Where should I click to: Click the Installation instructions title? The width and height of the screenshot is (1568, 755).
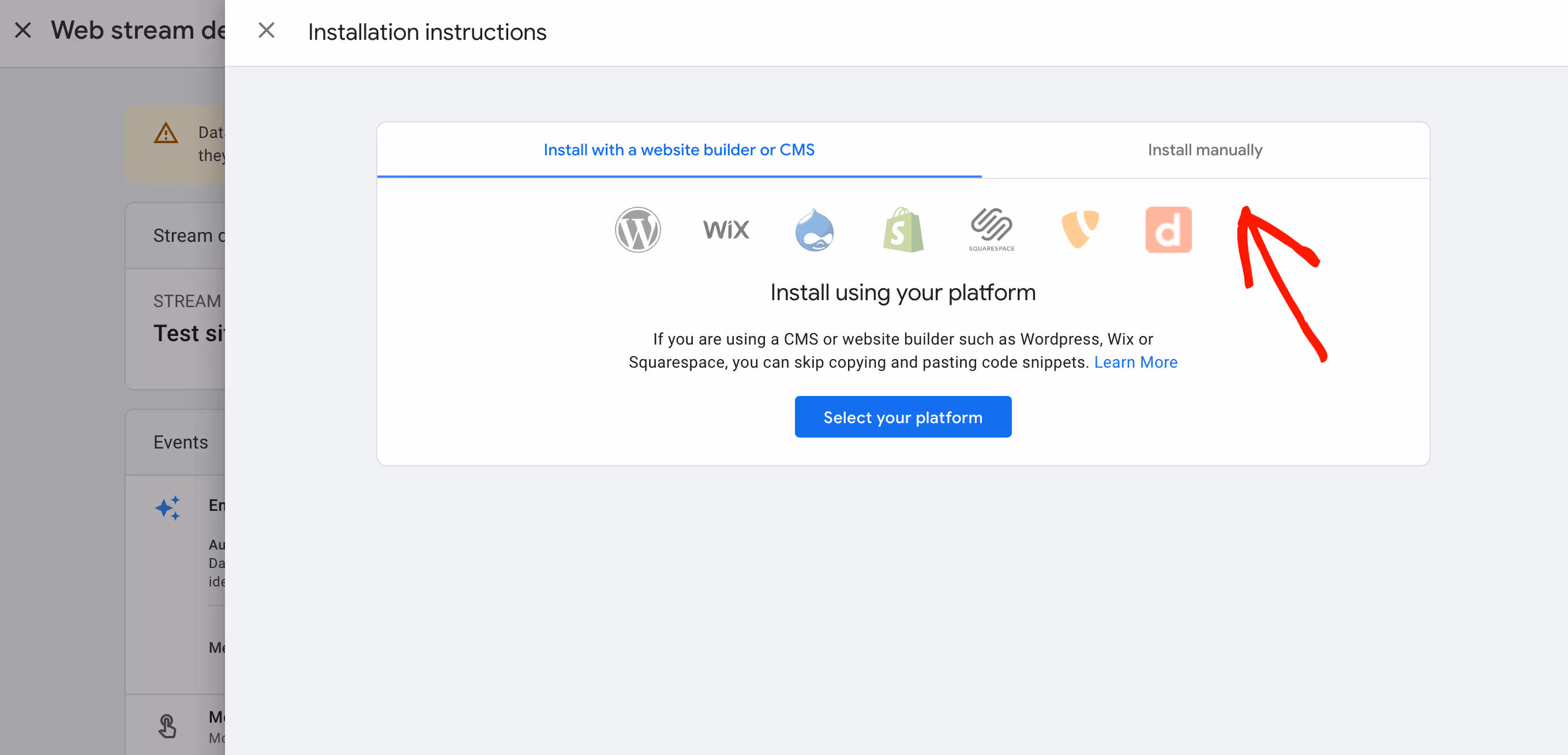pos(427,32)
